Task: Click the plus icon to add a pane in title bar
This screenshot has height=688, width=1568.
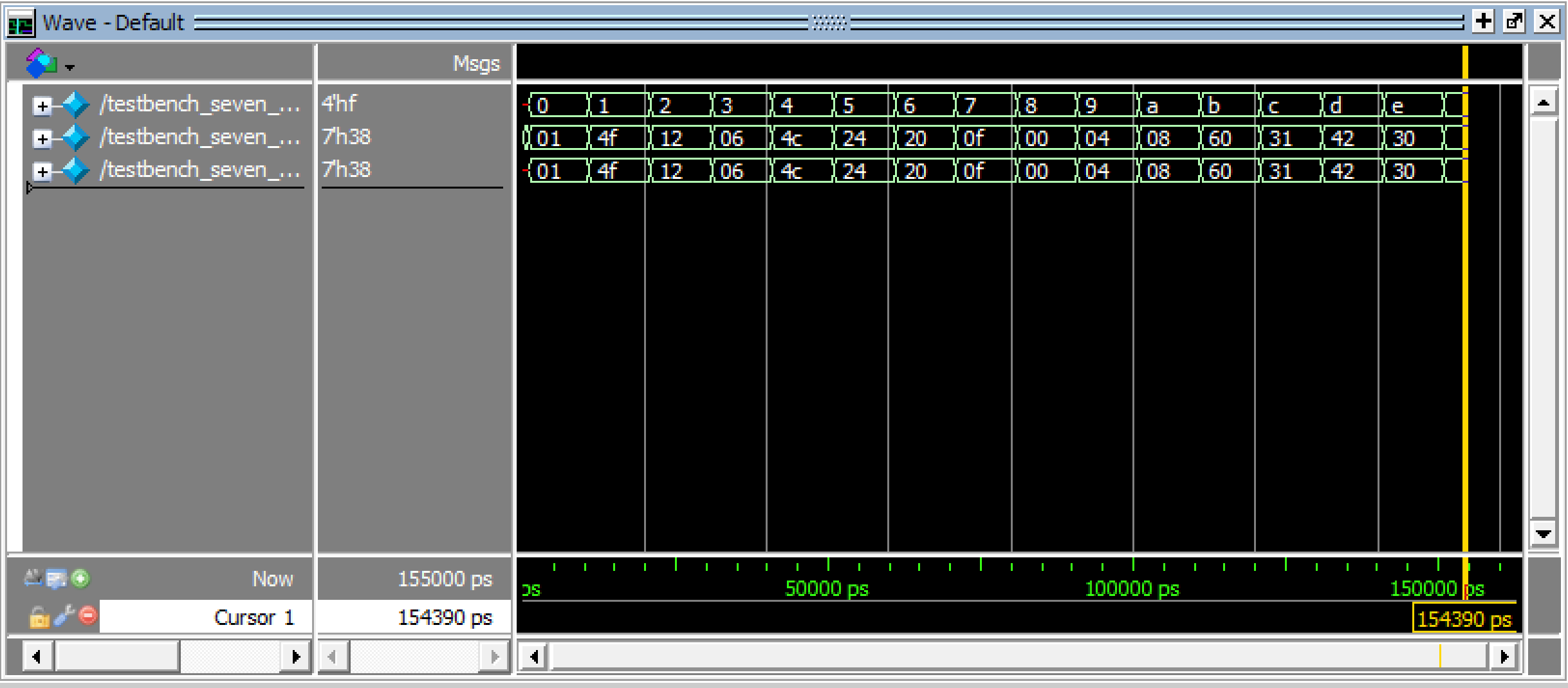Action: click(x=1483, y=22)
